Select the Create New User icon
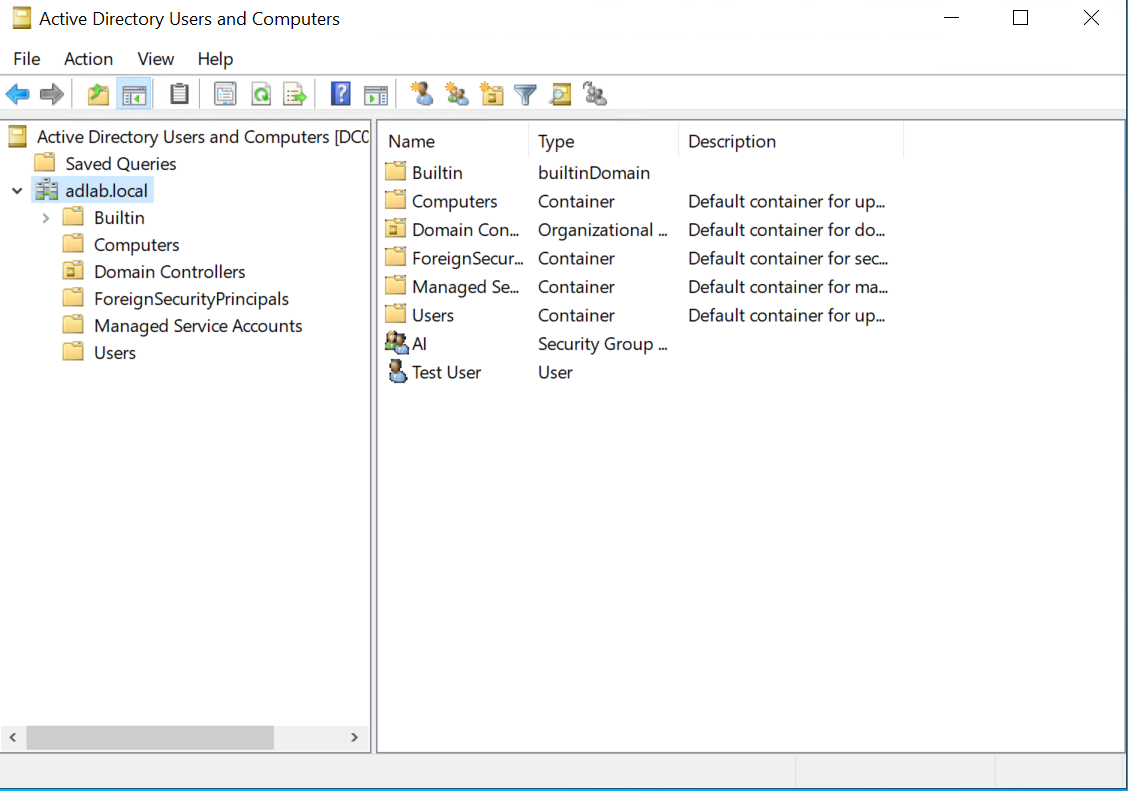1128x791 pixels. click(x=422, y=93)
